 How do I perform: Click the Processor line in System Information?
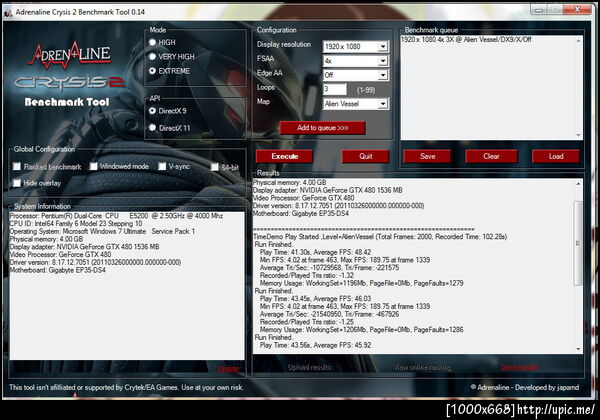click(116, 216)
